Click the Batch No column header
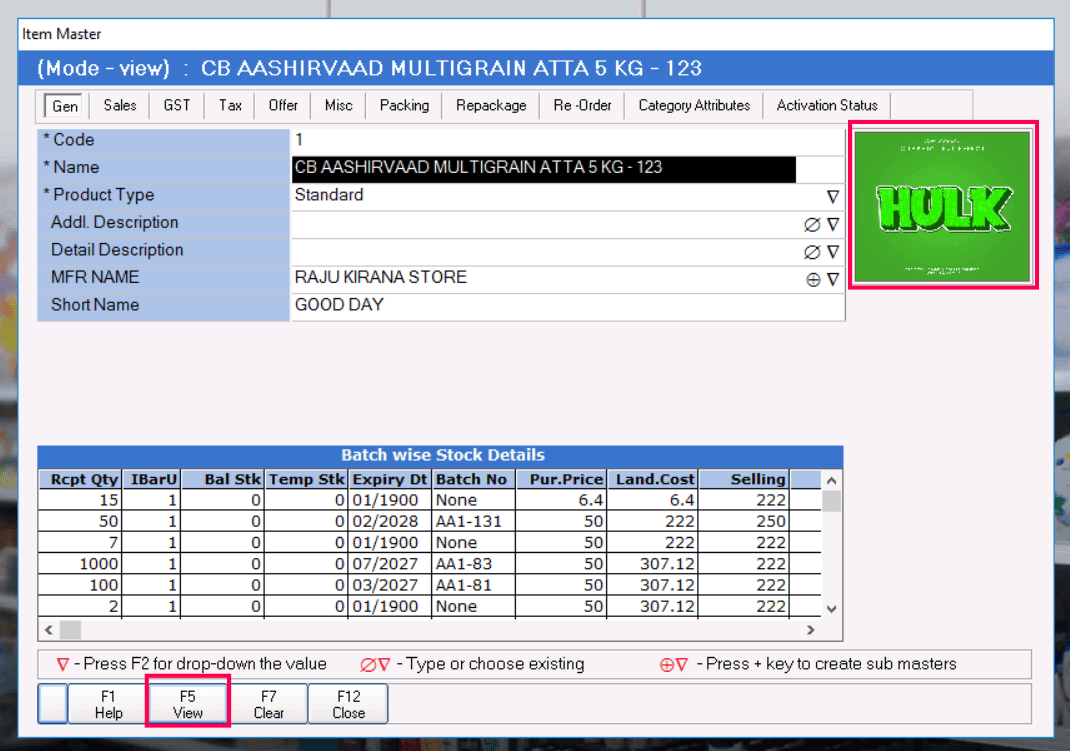The width and height of the screenshot is (1070, 751). (x=474, y=480)
